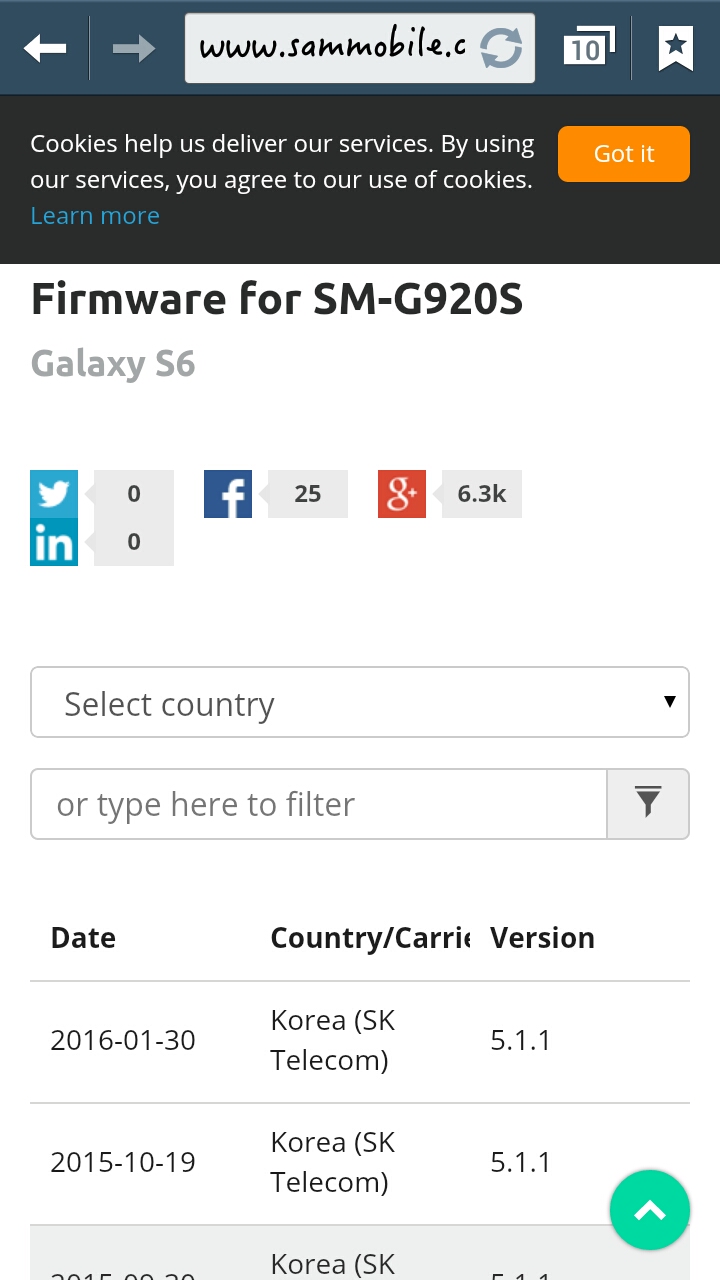Open the 2016-01-30 SK Telecom firmware row
The width and height of the screenshot is (720, 1280).
(x=360, y=1041)
